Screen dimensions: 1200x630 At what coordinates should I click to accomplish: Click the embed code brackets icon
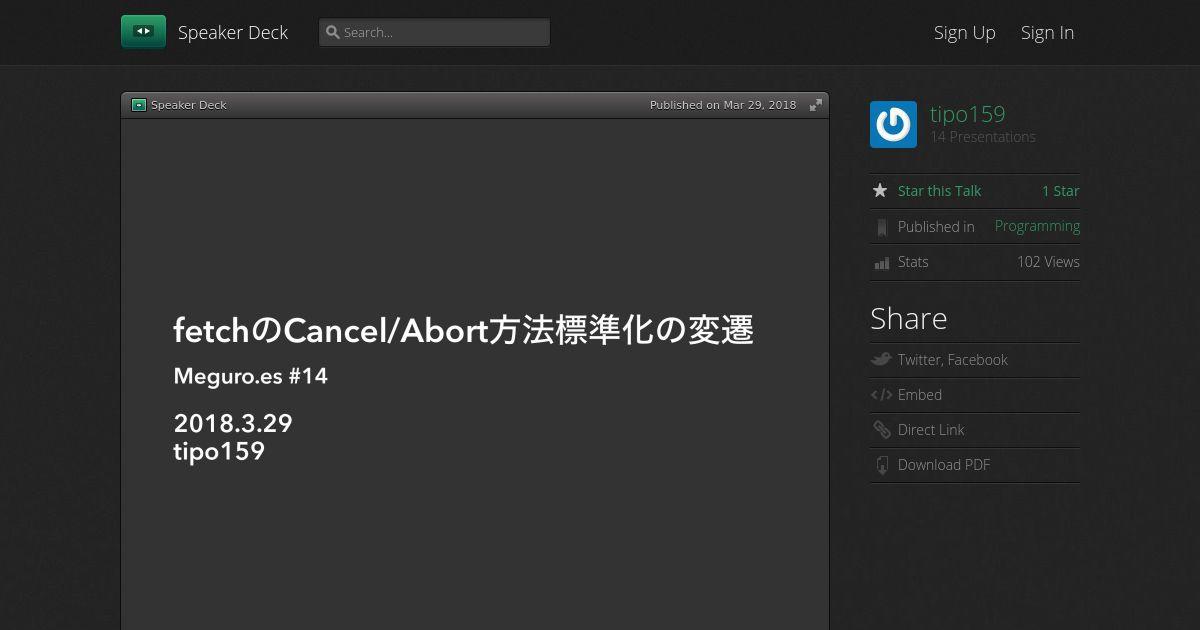(881, 395)
